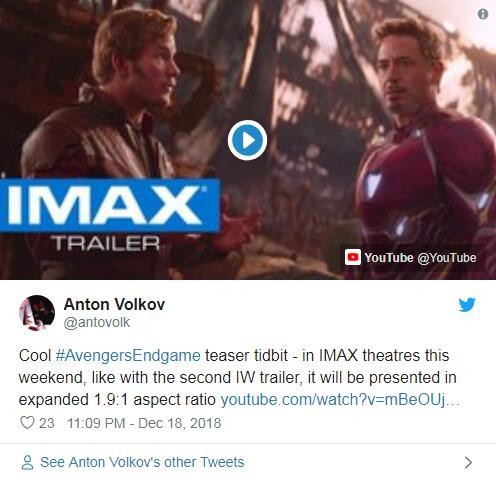The width and height of the screenshot is (496, 480).
Task: Click the person icon beside See other Tweets
Action: [27, 462]
